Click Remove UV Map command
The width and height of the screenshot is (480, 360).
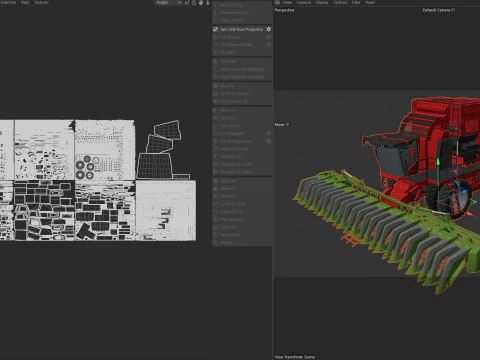(242, 13)
